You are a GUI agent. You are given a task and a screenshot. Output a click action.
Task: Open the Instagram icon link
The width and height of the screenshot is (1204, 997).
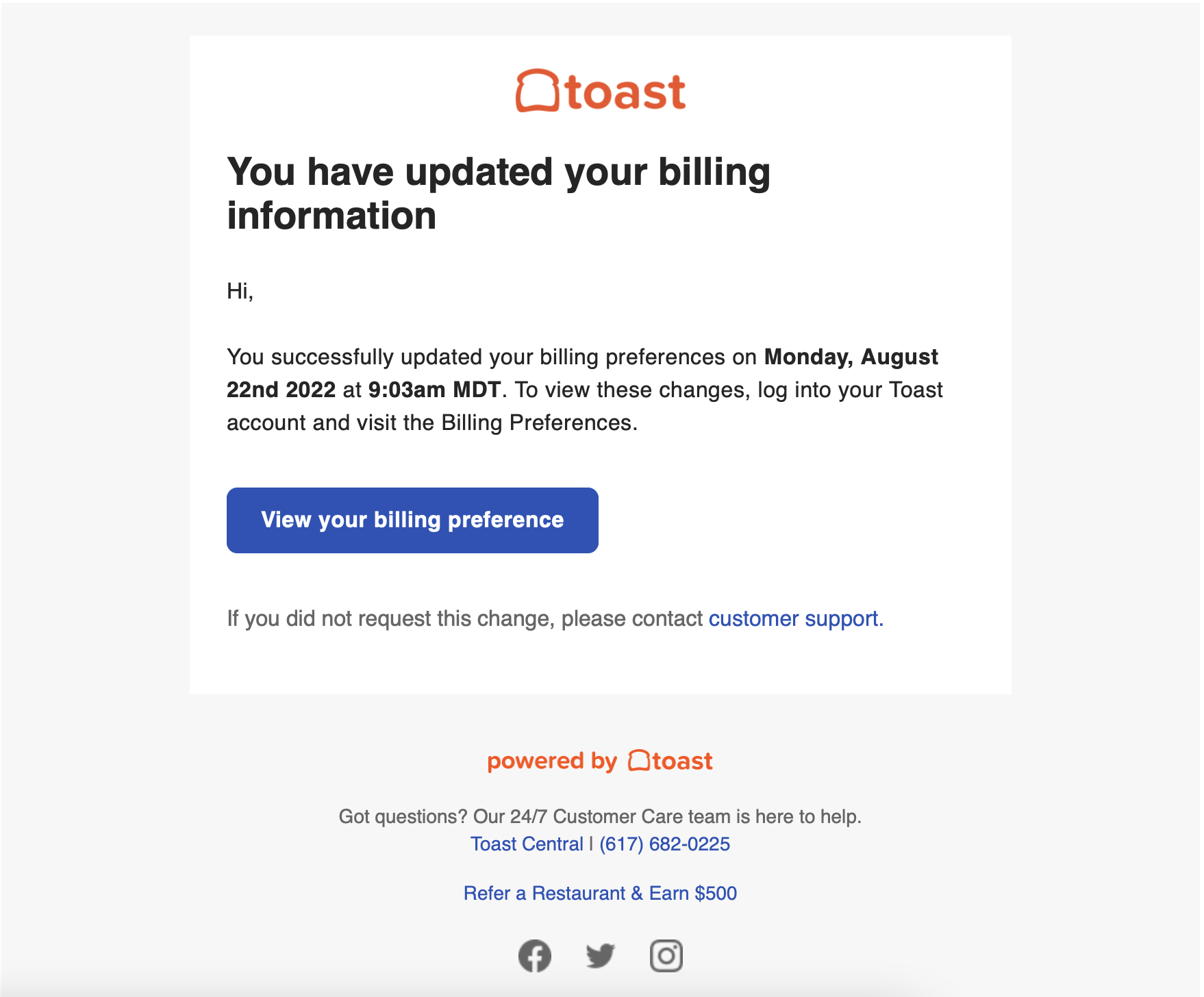pyautogui.click(x=666, y=956)
